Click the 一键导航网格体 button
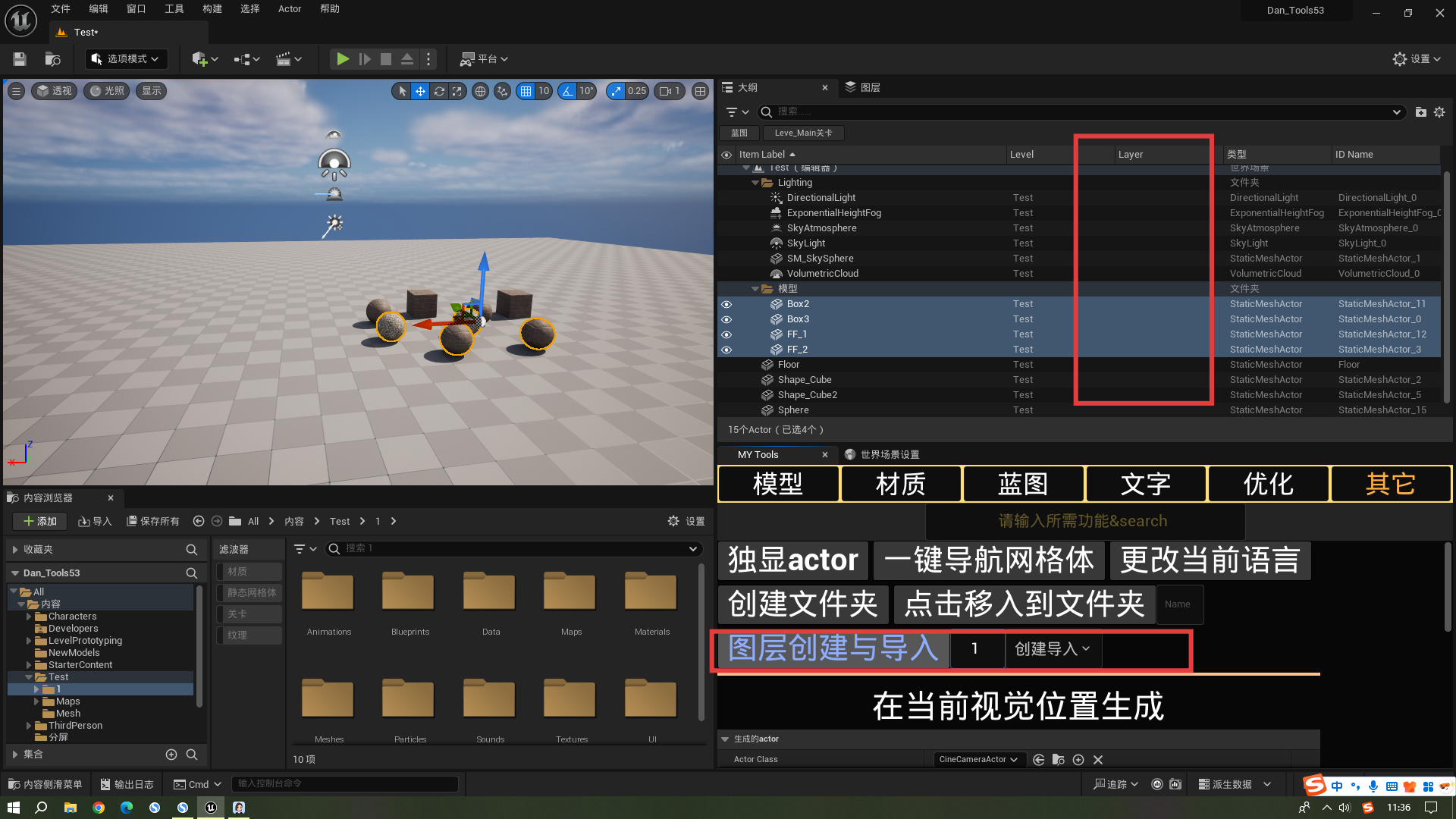1456x819 pixels. tap(989, 560)
